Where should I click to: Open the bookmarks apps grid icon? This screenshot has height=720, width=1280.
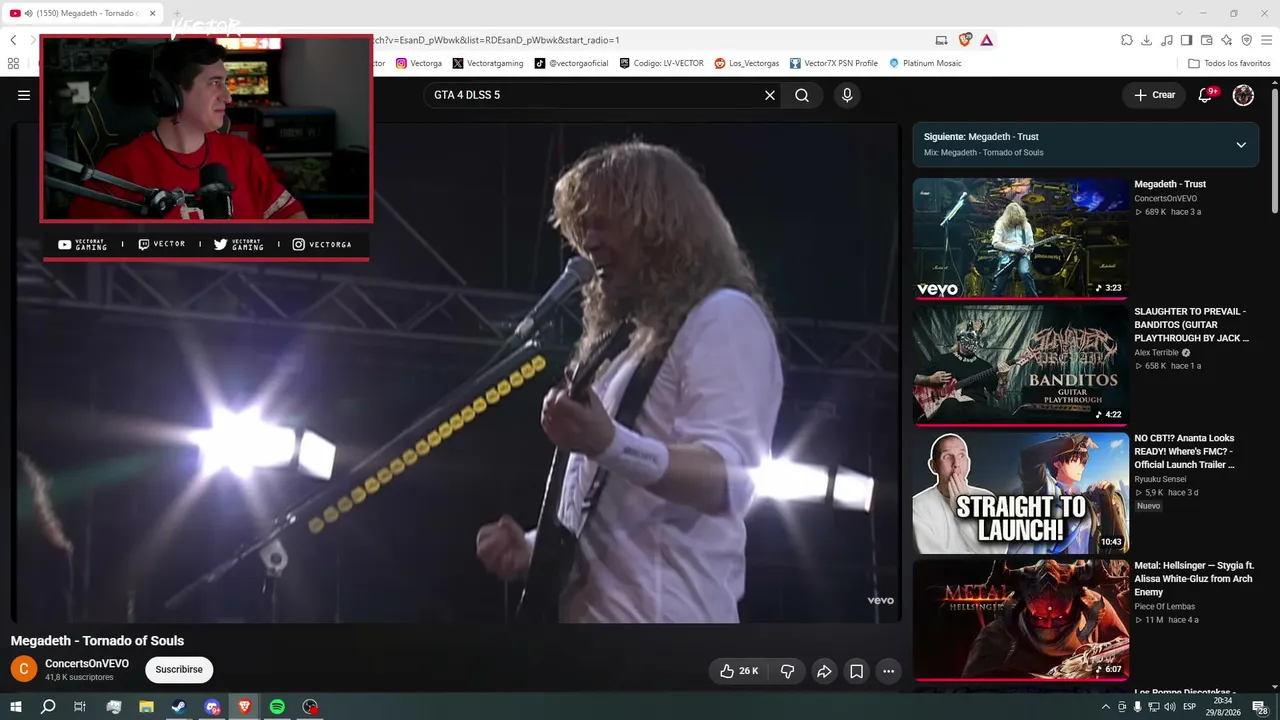pyautogui.click(x=13, y=63)
